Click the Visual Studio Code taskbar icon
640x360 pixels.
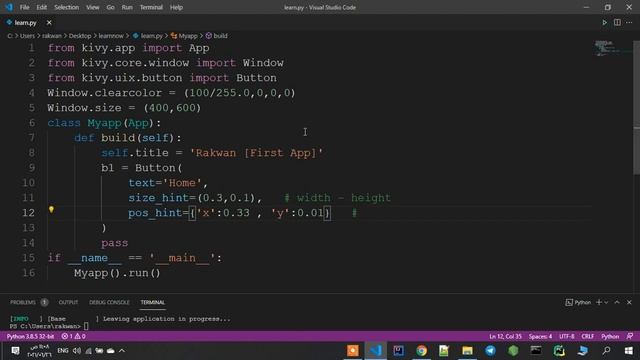click(376, 351)
